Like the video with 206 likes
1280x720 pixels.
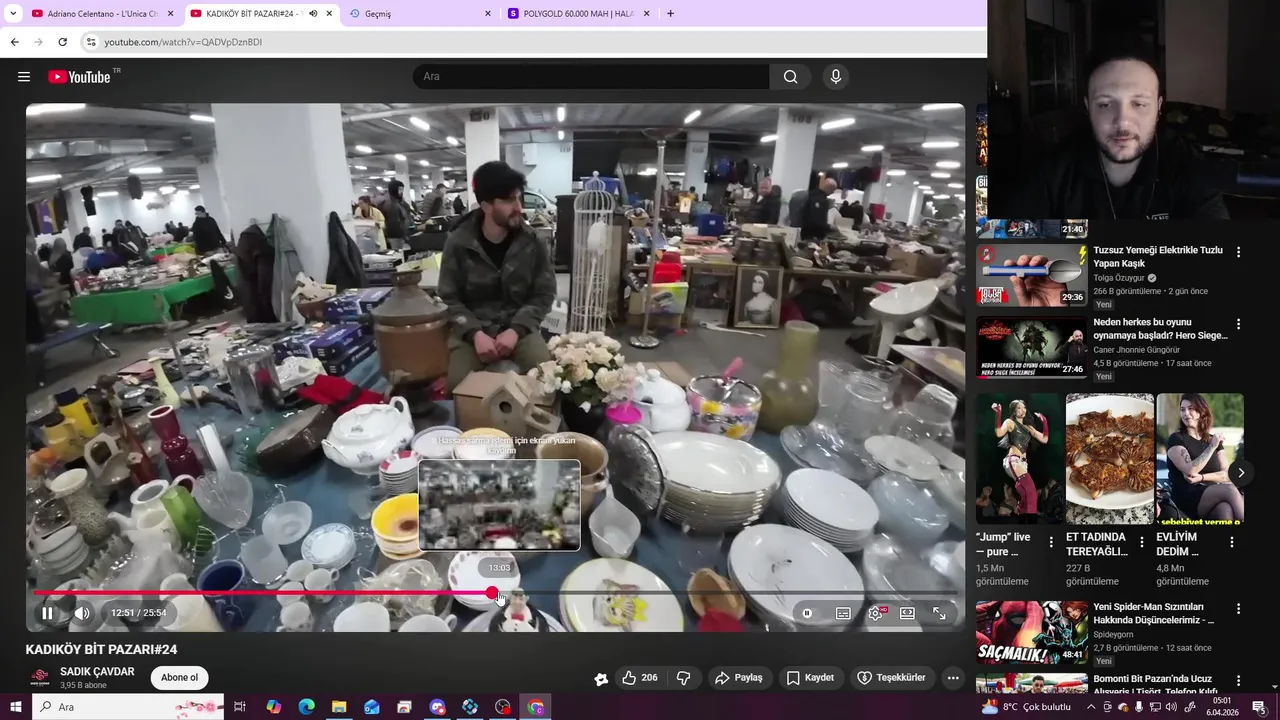coord(639,678)
